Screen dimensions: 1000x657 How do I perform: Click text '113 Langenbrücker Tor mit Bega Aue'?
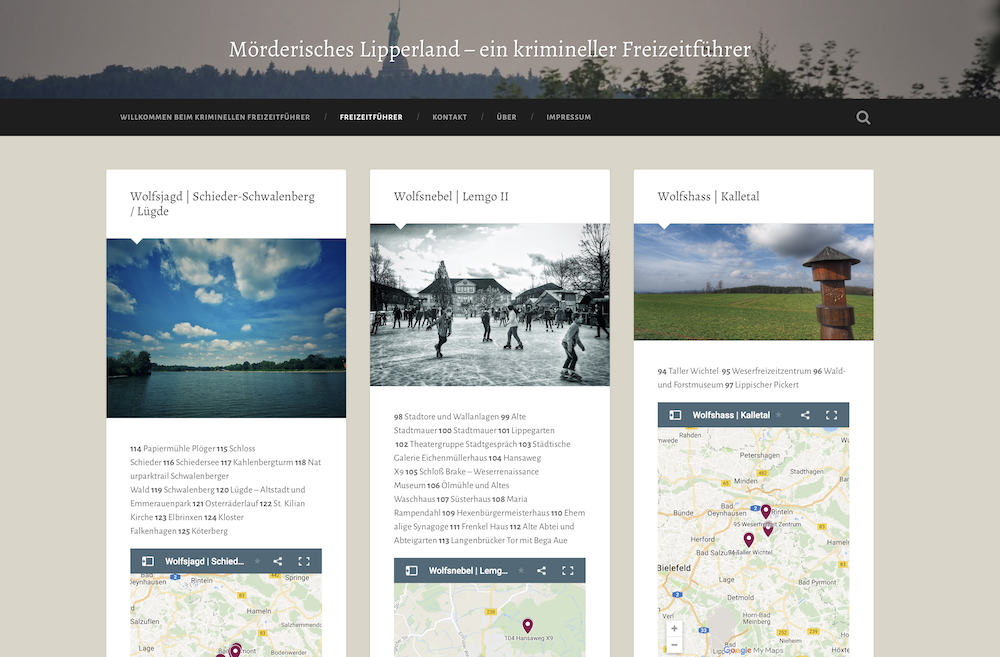pyautogui.click(x=503, y=540)
